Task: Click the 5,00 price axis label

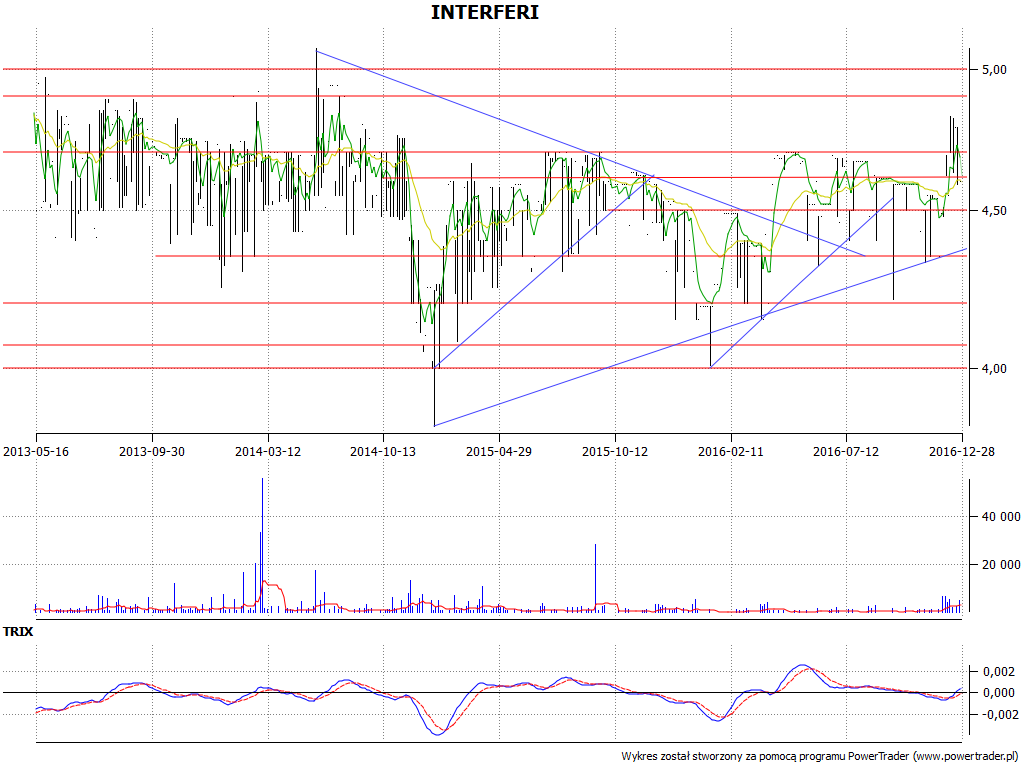Action: pyautogui.click(x=993, y=70)
